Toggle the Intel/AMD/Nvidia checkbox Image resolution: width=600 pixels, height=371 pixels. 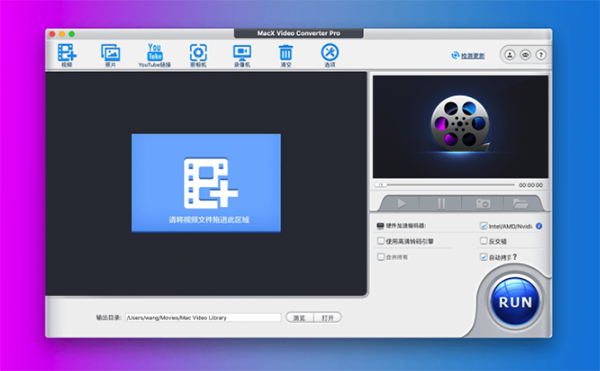484,226
